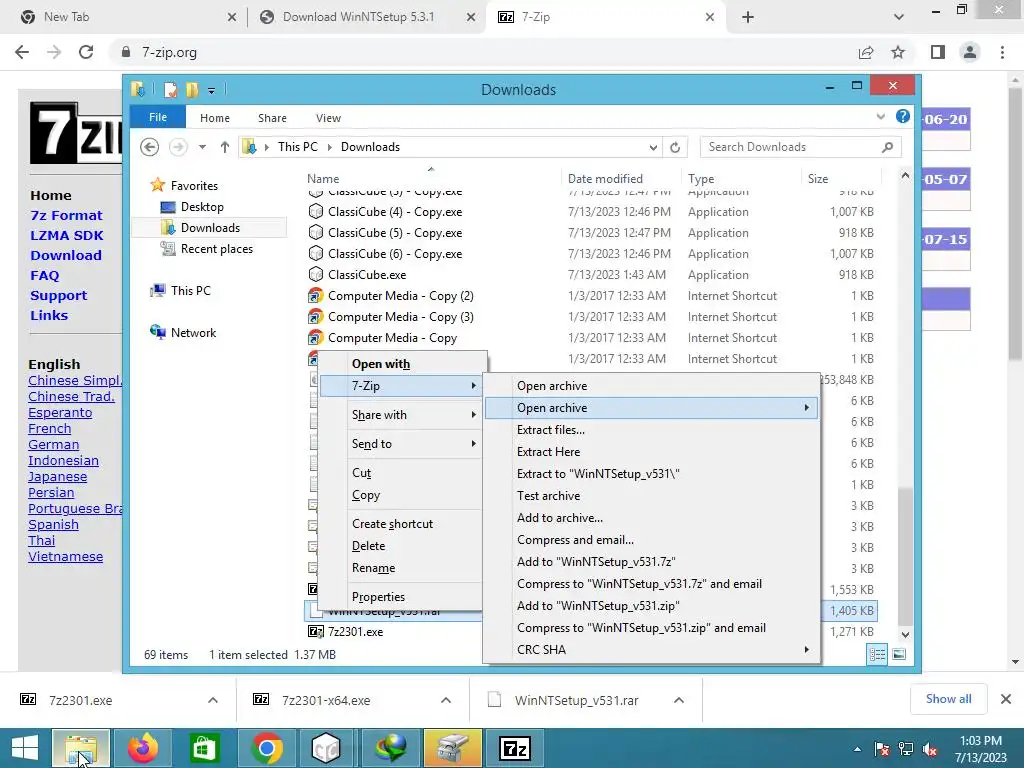This screenshot has width=1024, height=768.
Task: Expand the Explorer ribbon chevron
Action: point(880,117)
